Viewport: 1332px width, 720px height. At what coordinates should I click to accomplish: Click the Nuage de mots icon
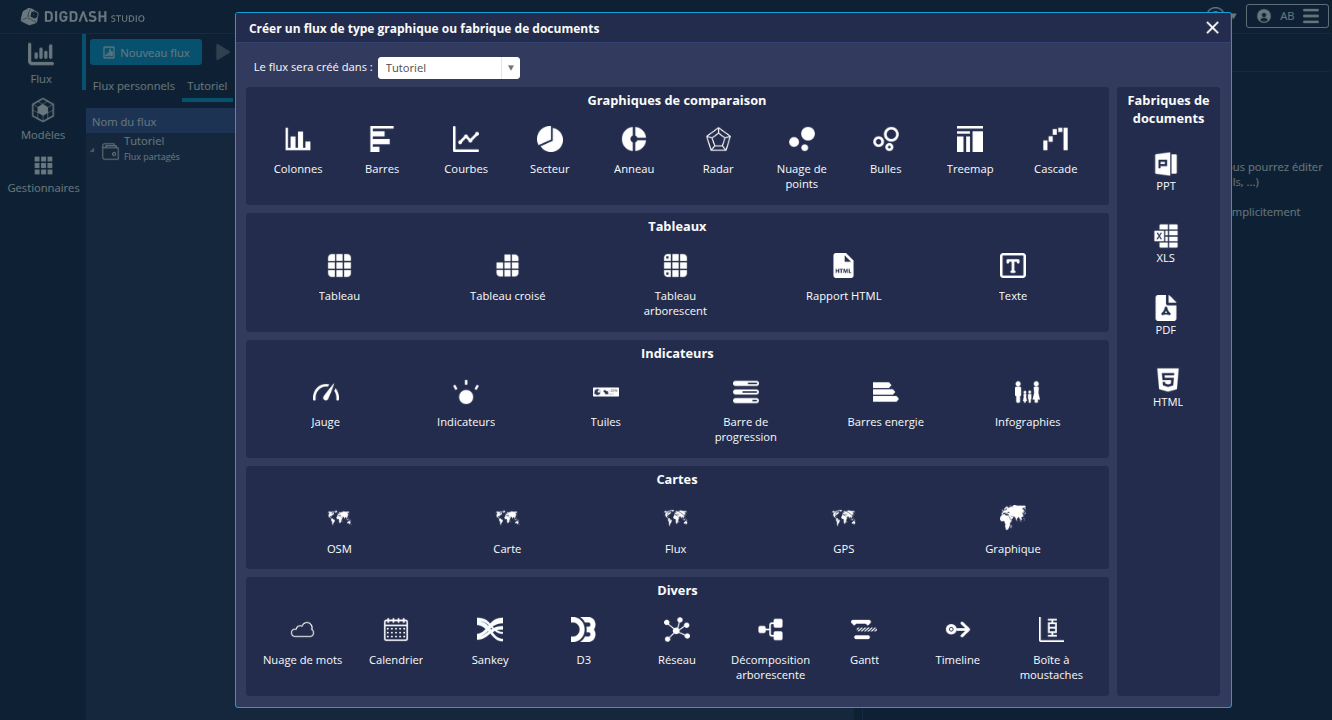[302, 630]
